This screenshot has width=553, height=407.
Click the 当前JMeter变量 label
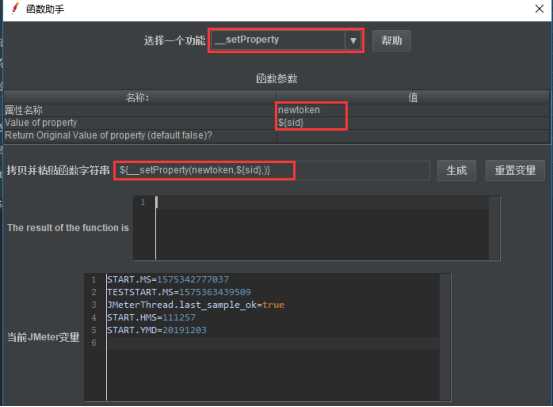point(43,337)
